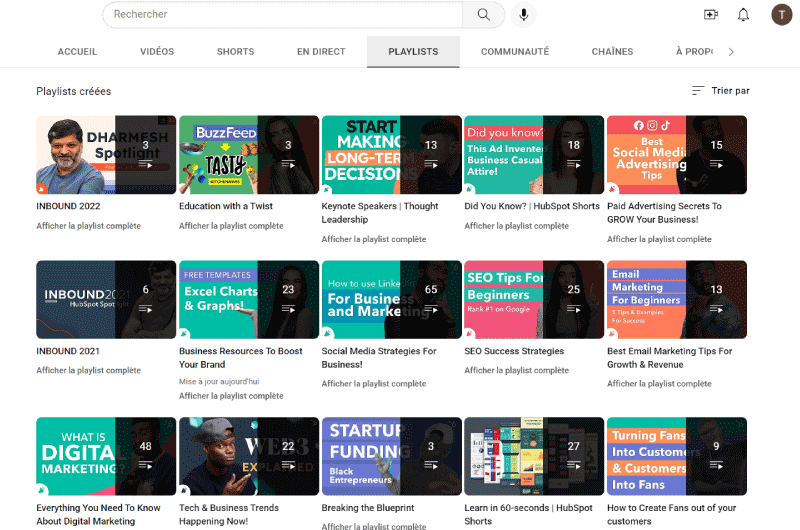Click Education with a Twist title
This screenshot has width=800, height=530.
tap(226, 206)
